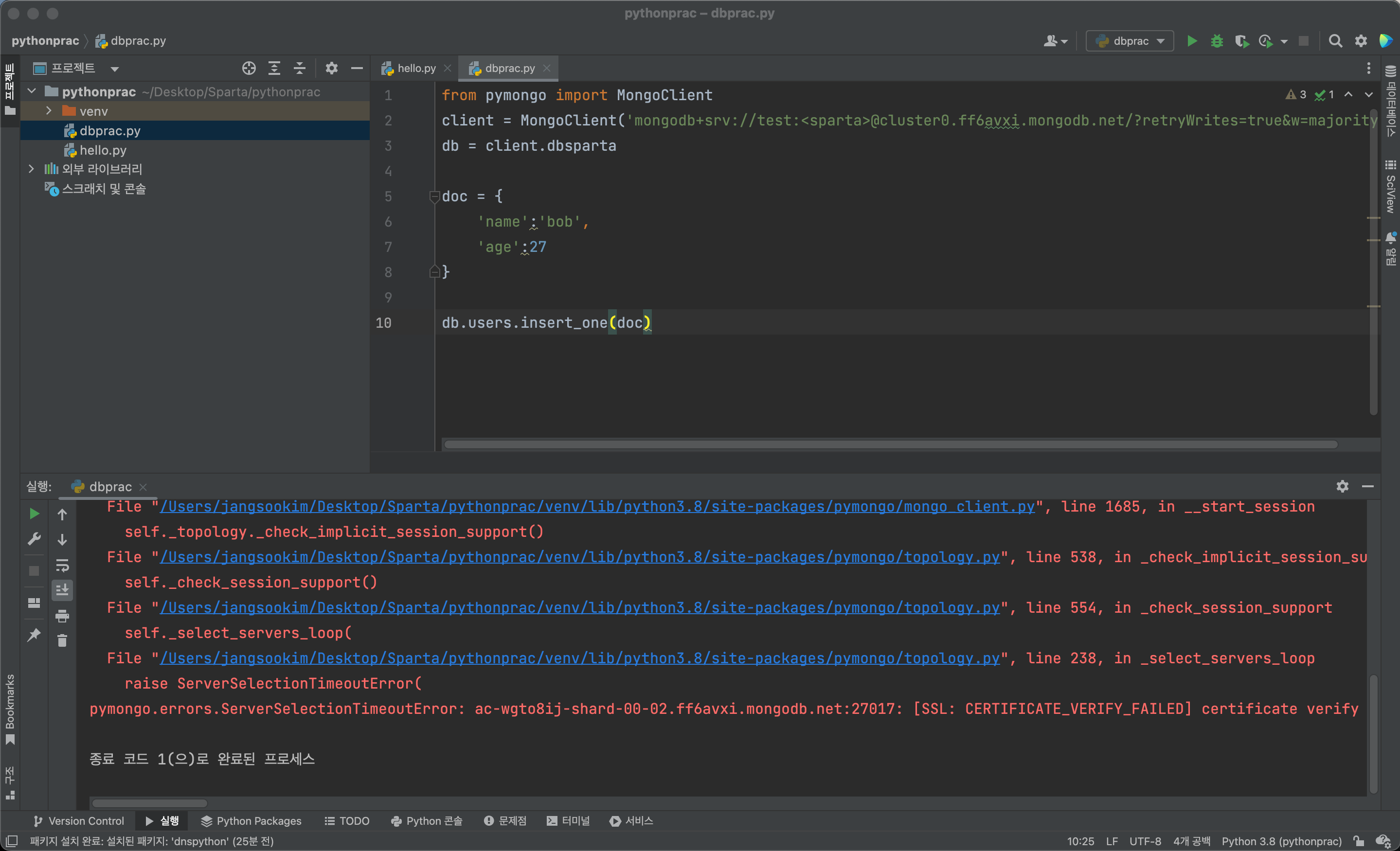Expand external libraries node
The height and width of the screenshot is (851, 1400).
click(x=32, y=169)
